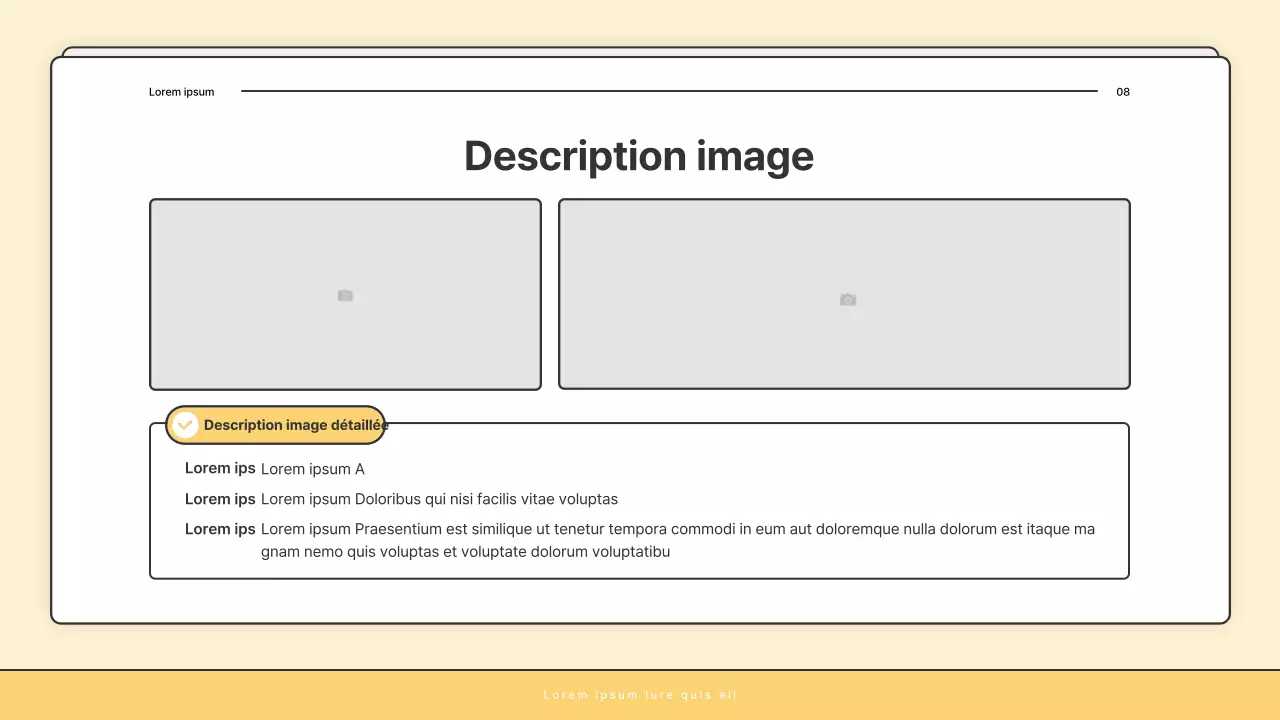Click the footer text "Lorem ipsum iure quis eli"
The height and width of the screenshot is (720, 1280).
pyautogui.click(x=640, y=695)
